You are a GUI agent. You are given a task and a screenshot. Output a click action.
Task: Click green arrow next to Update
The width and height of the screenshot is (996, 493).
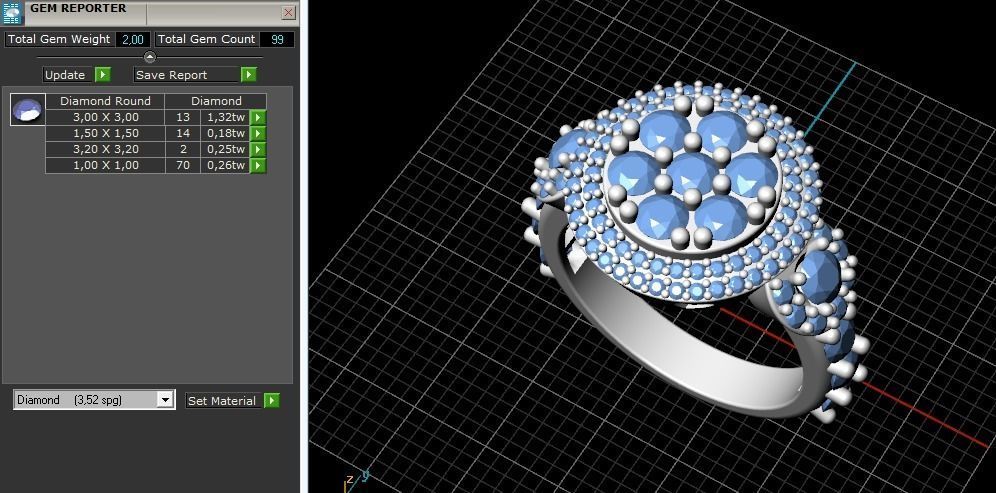[103, 75]
